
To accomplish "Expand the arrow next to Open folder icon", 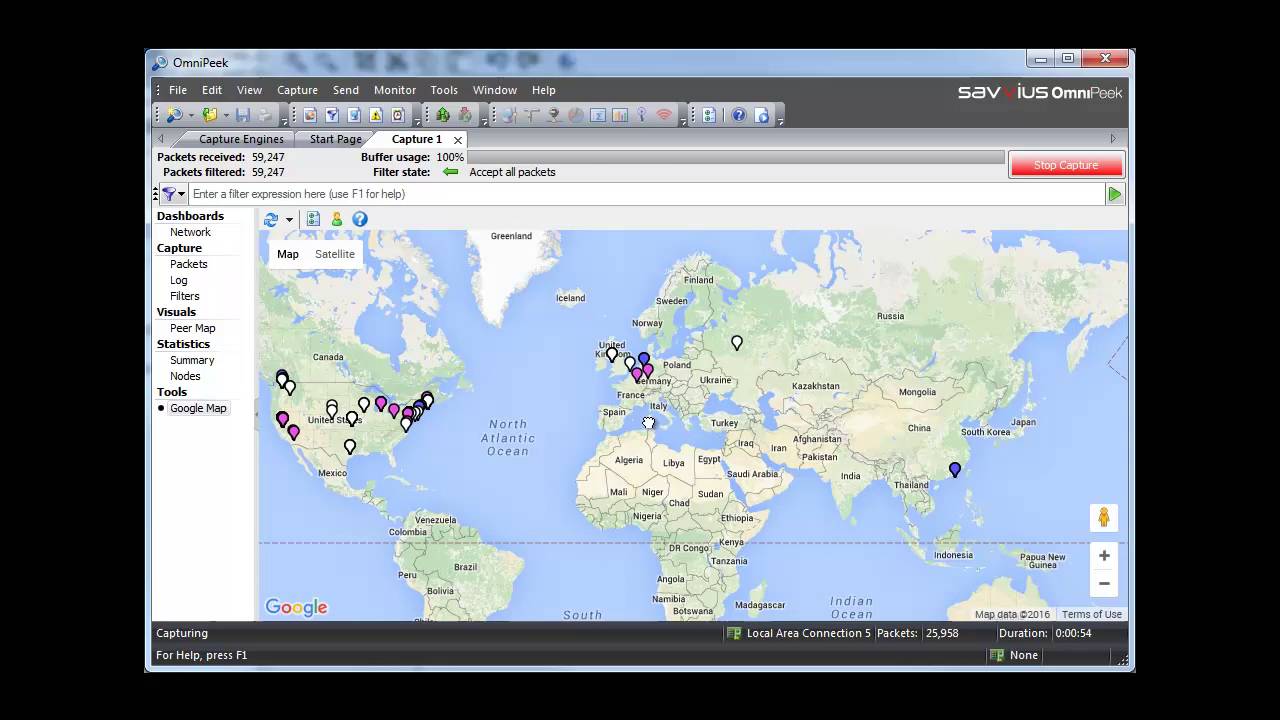I will tap(226, 115).
